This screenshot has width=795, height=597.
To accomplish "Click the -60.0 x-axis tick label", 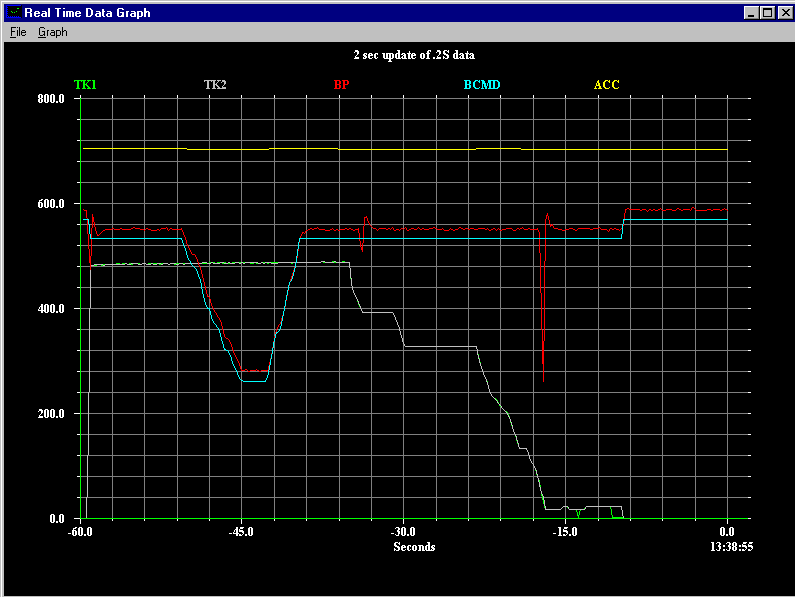I will 79,532.
